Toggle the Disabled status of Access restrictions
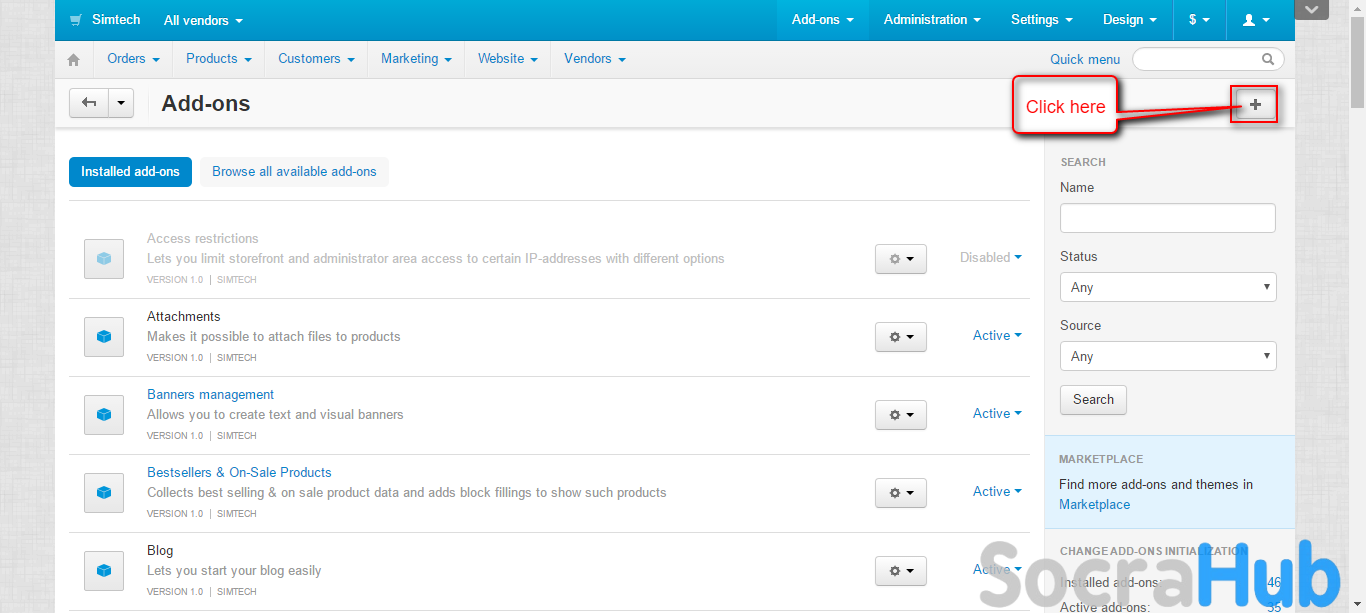1366x613 pixels. pyautogui.click(x=990, y=258)
